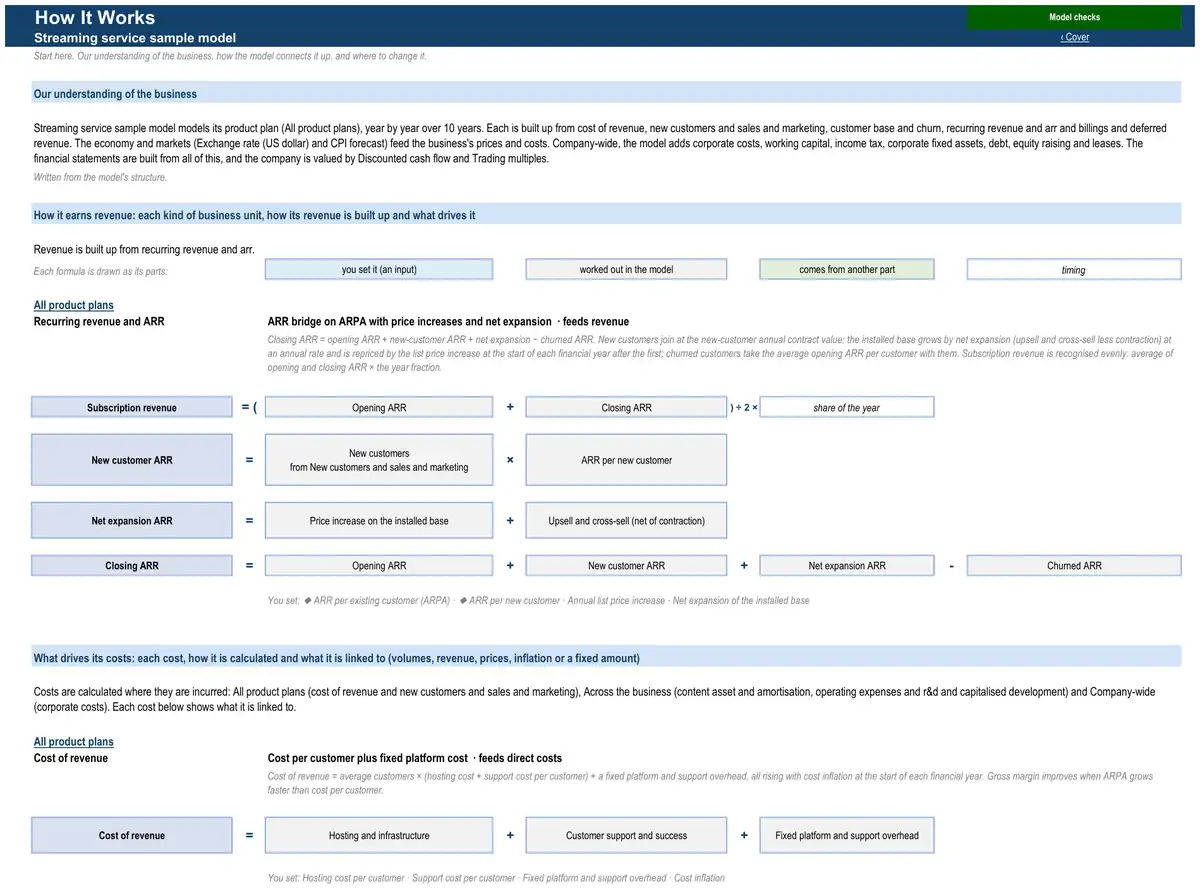Click the 'Streaming service sample model' subtitle
Image resolution: width=1200 pixels, height=889 pixels.
(135, 38)
